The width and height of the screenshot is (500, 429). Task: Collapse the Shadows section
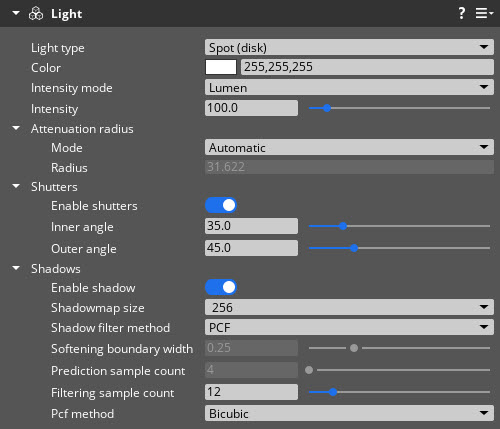[x=16, y=268]
